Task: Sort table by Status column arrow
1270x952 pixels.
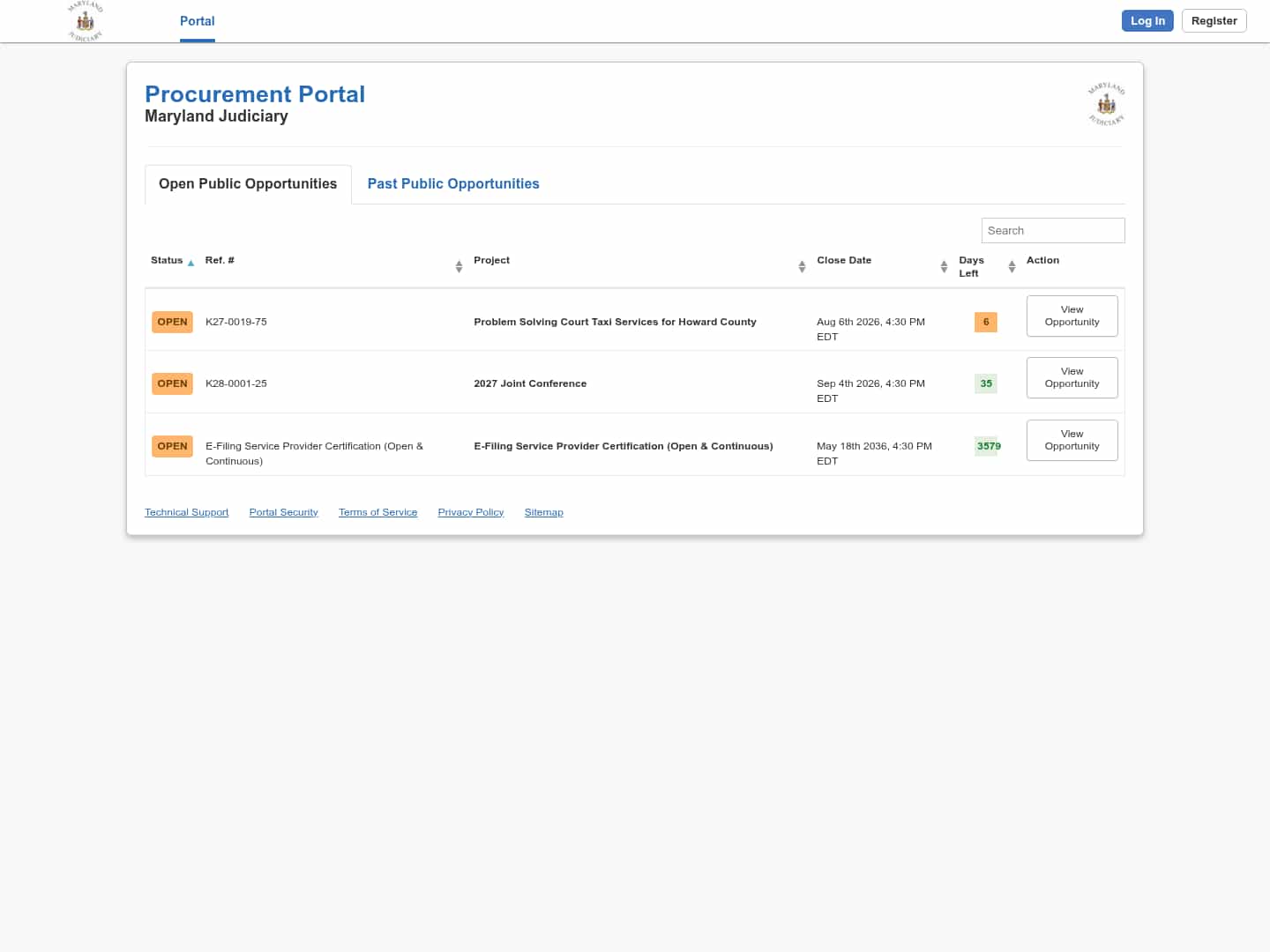Action: coord(190,263)
